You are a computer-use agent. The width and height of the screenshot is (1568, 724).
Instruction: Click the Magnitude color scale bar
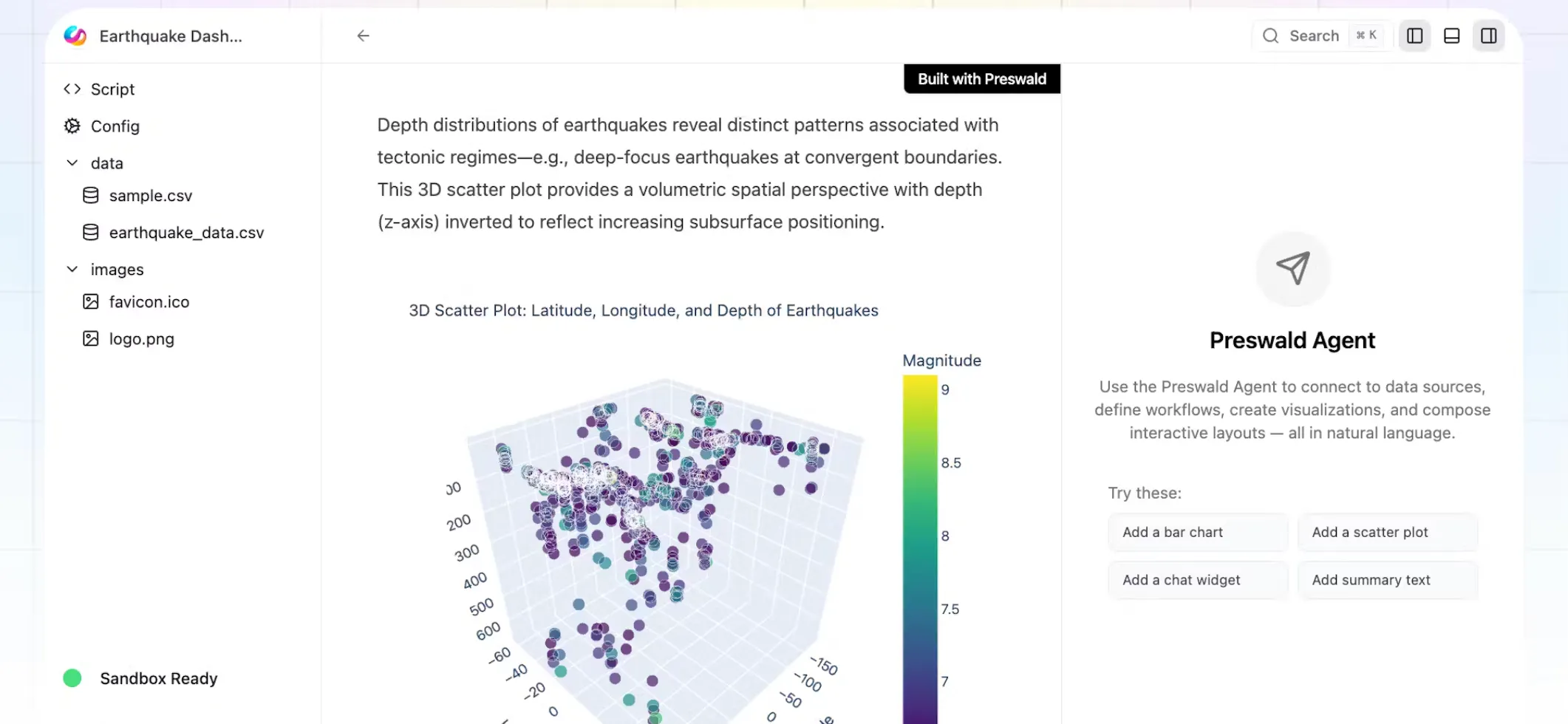click(920, 549)
